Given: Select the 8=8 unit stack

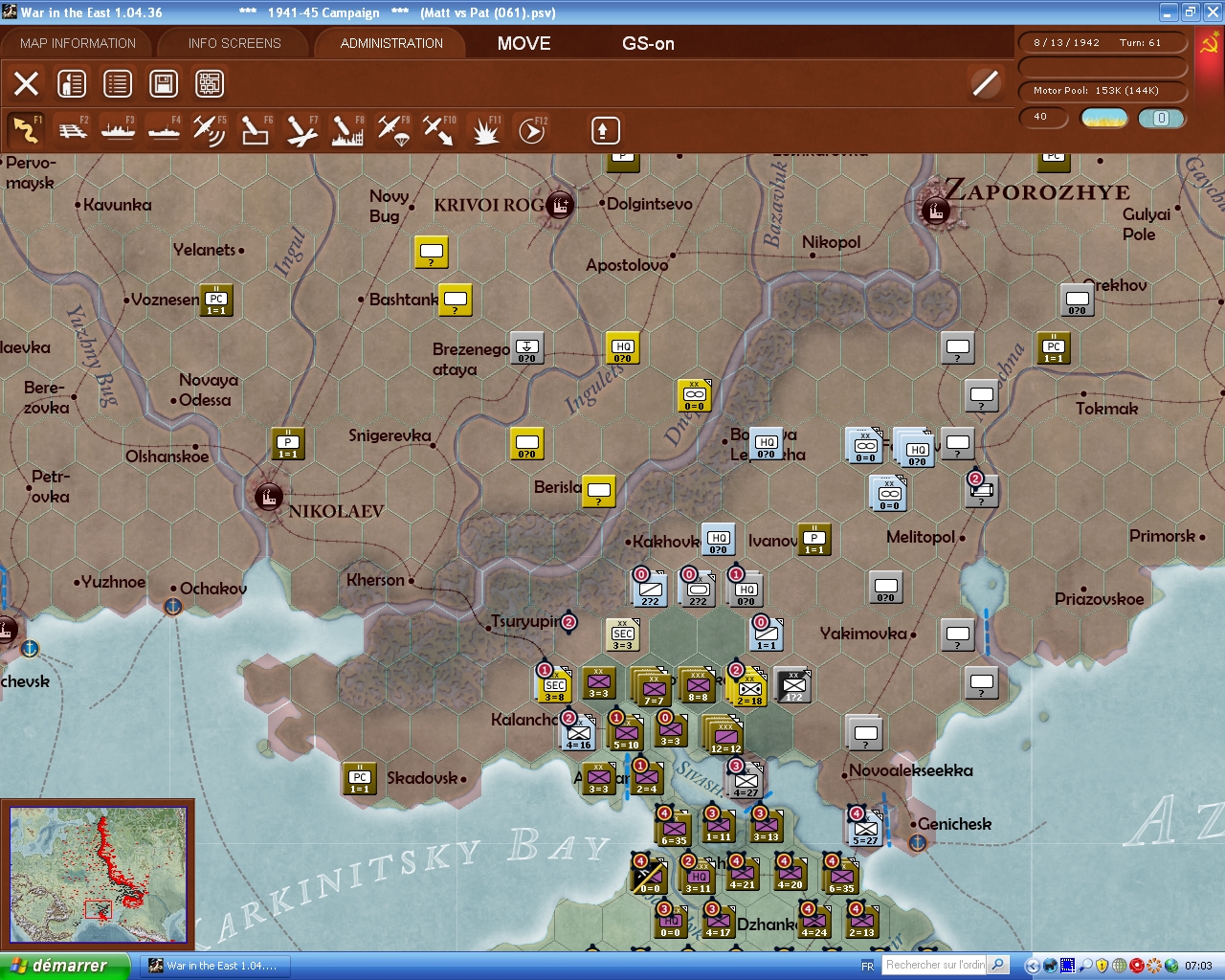Looking at the screenshot, I should tap(698, 685).
